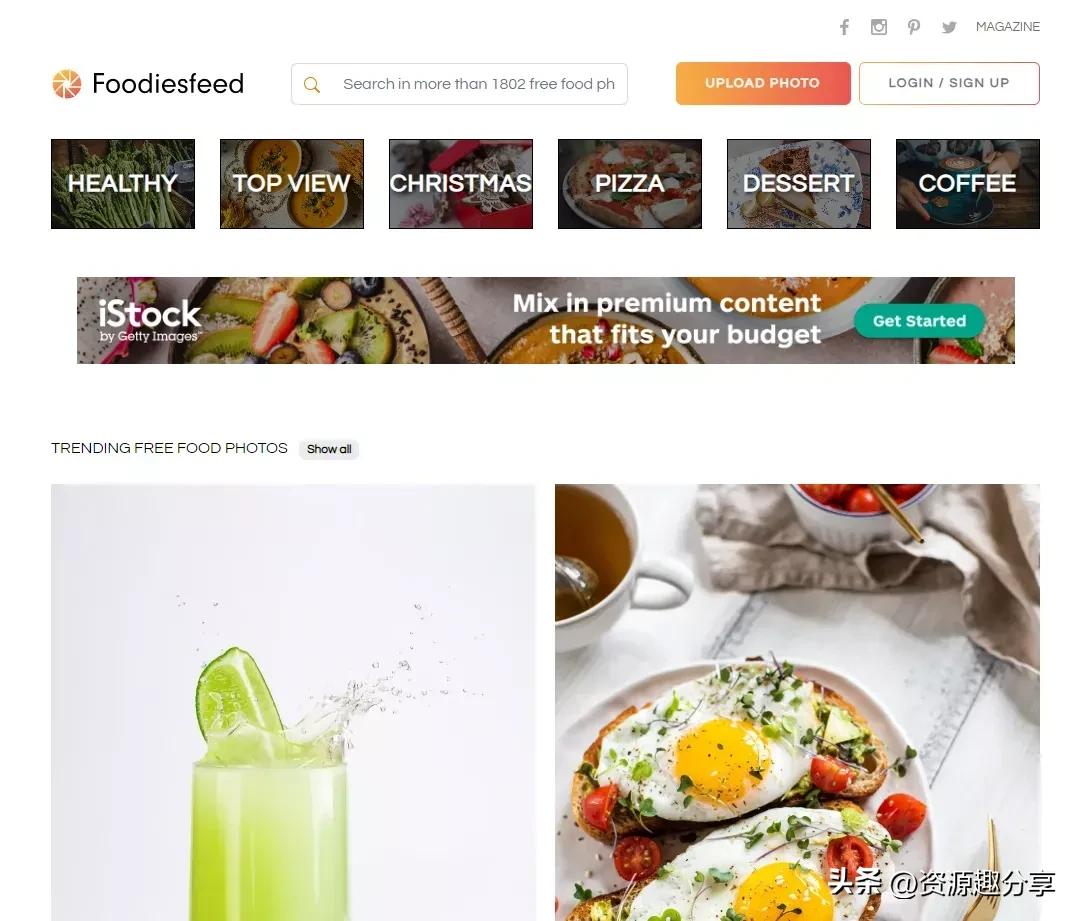The height and width of the screenshot is (921, 1080).
Task: Open the Facebook social icon
Action: (x=844, y=27)
